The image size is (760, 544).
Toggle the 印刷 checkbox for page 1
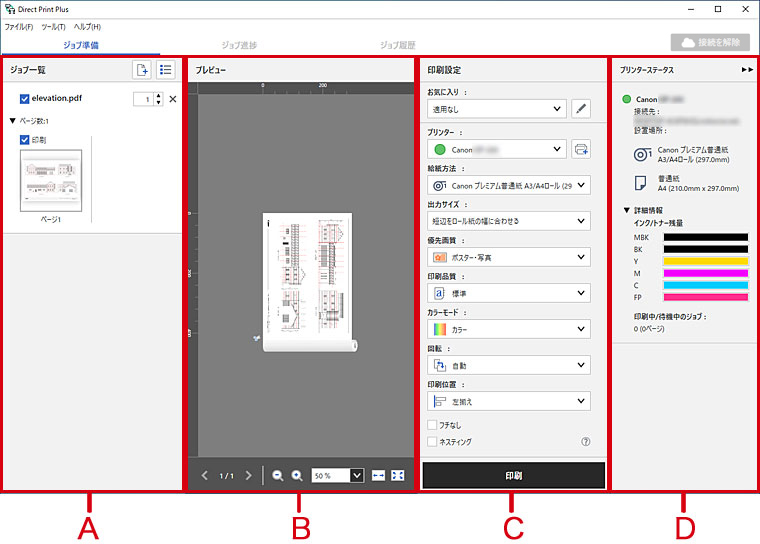[25, 140]
